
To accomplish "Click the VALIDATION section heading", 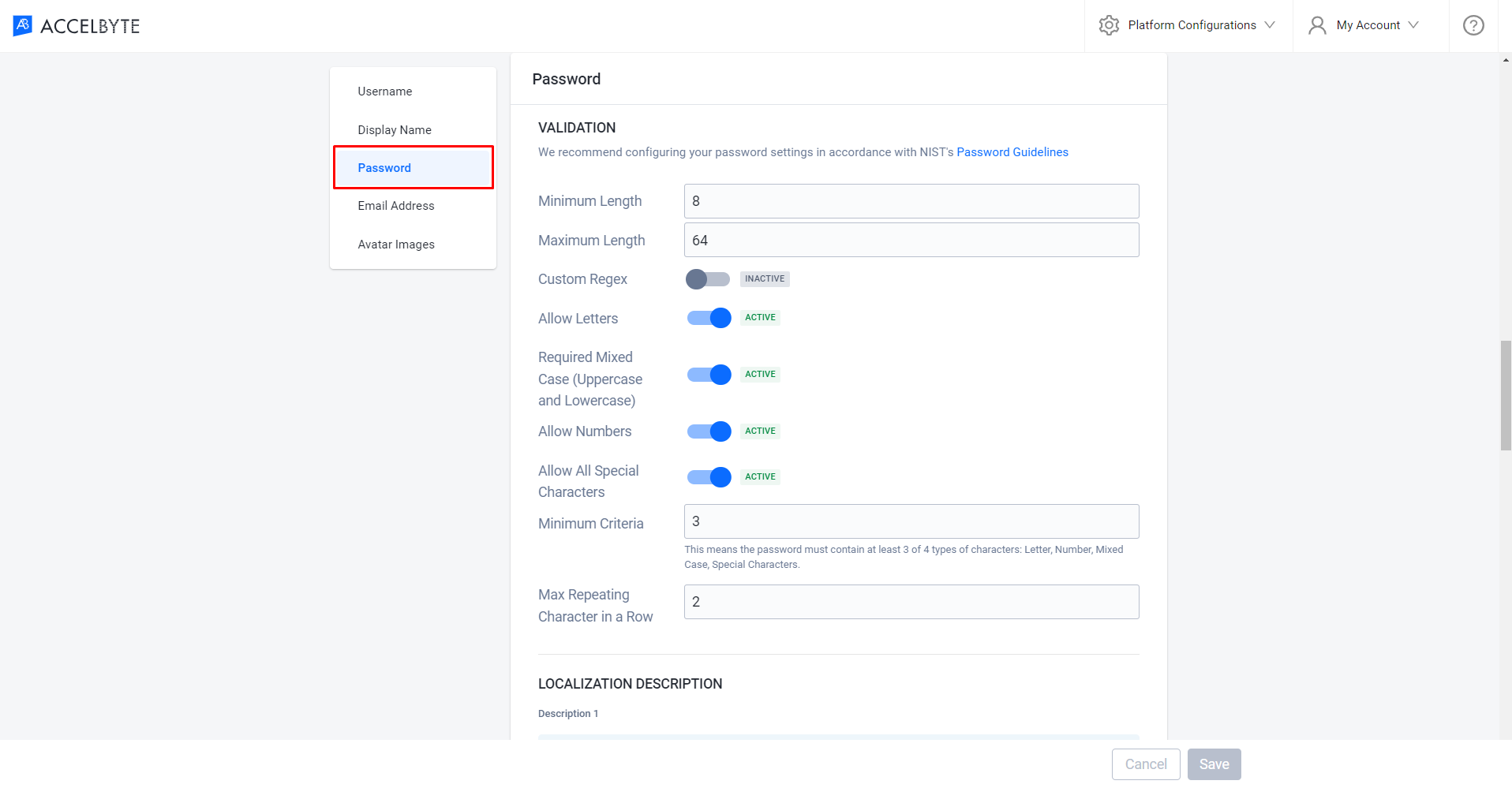I will (x=577, y=128).
